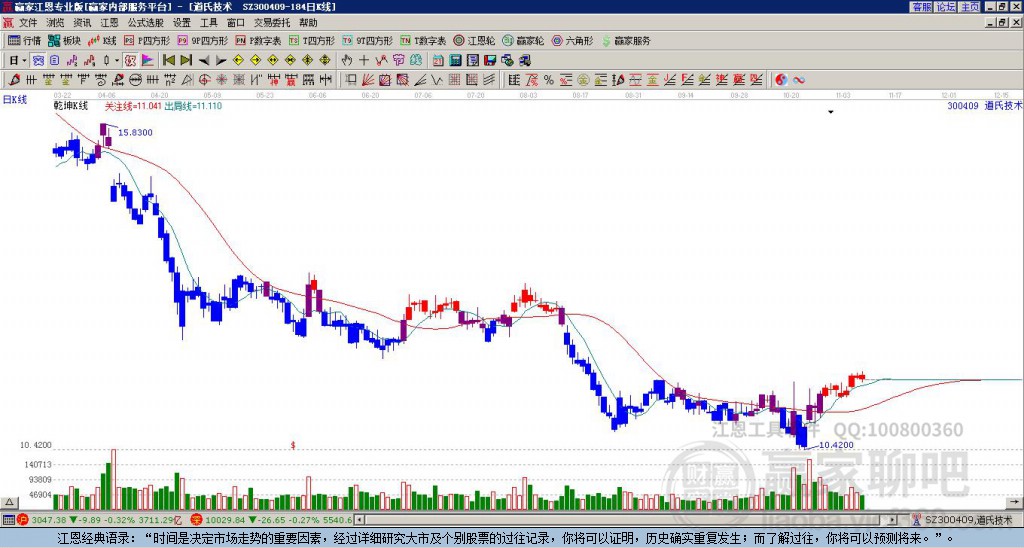Open the 公式选股 menu
Viewport: 1024px width, 548px height.
point(146,23)
